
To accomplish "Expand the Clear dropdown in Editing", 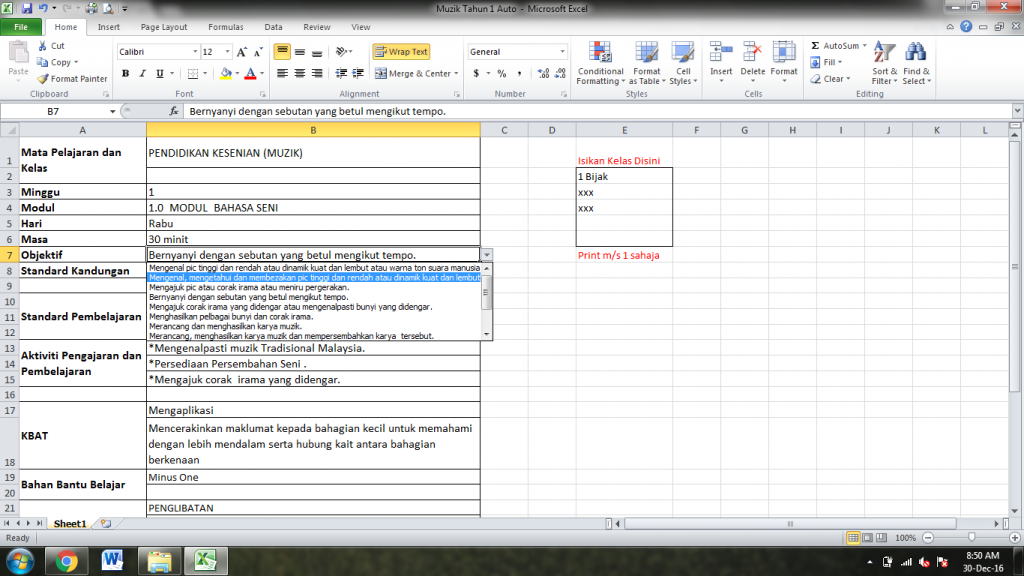I will [848, 79].
